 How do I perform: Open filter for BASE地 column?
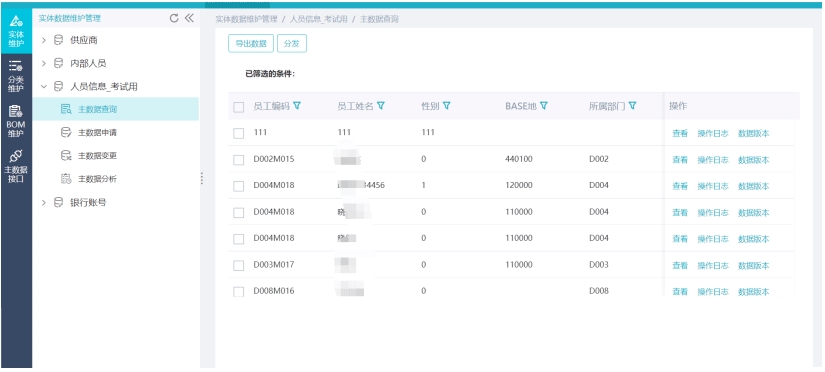(x=544, y=106)
